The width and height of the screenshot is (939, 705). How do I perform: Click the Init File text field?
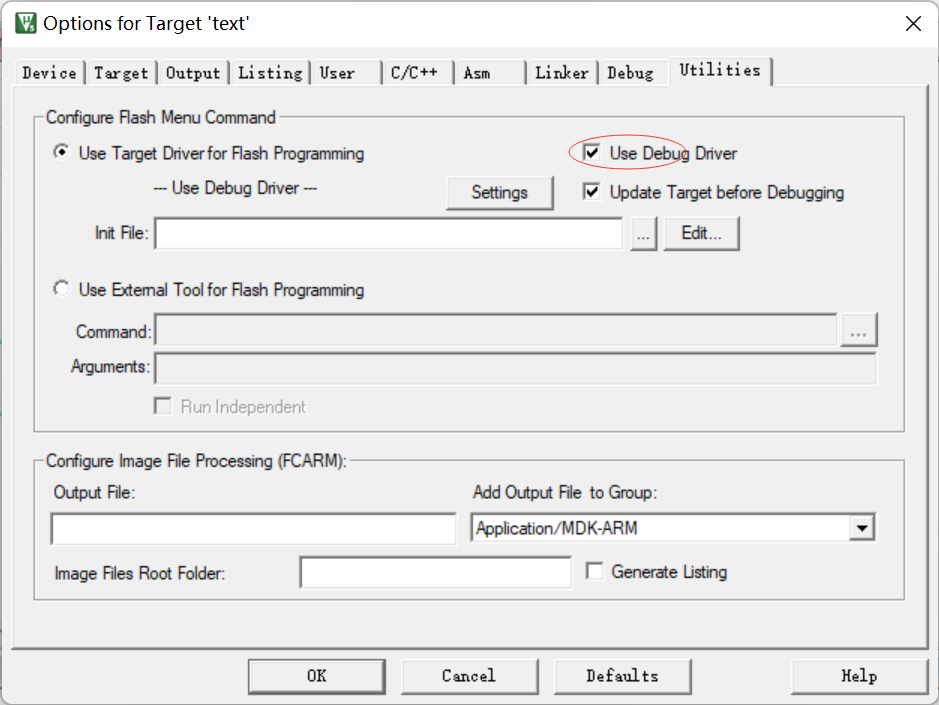point(388,232)
